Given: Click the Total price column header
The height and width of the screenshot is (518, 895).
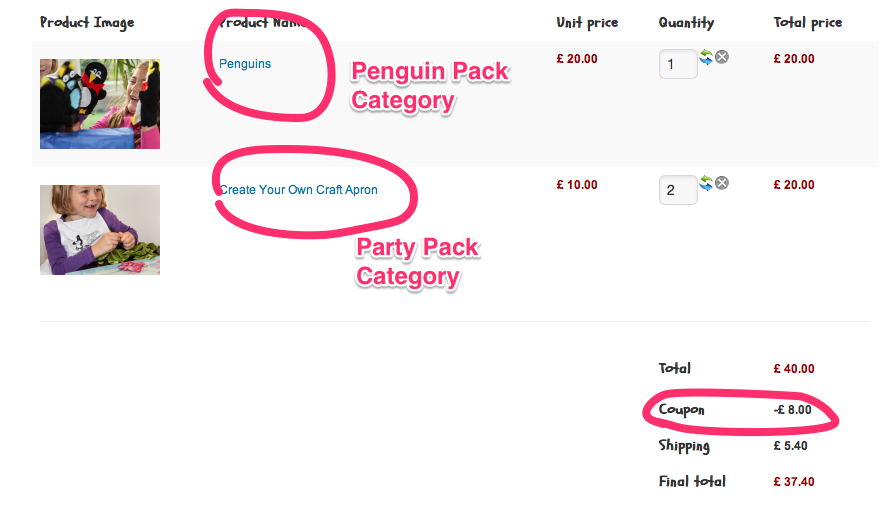Looking at the screenshot, I should pyautogui.click(x=808, y=22).
